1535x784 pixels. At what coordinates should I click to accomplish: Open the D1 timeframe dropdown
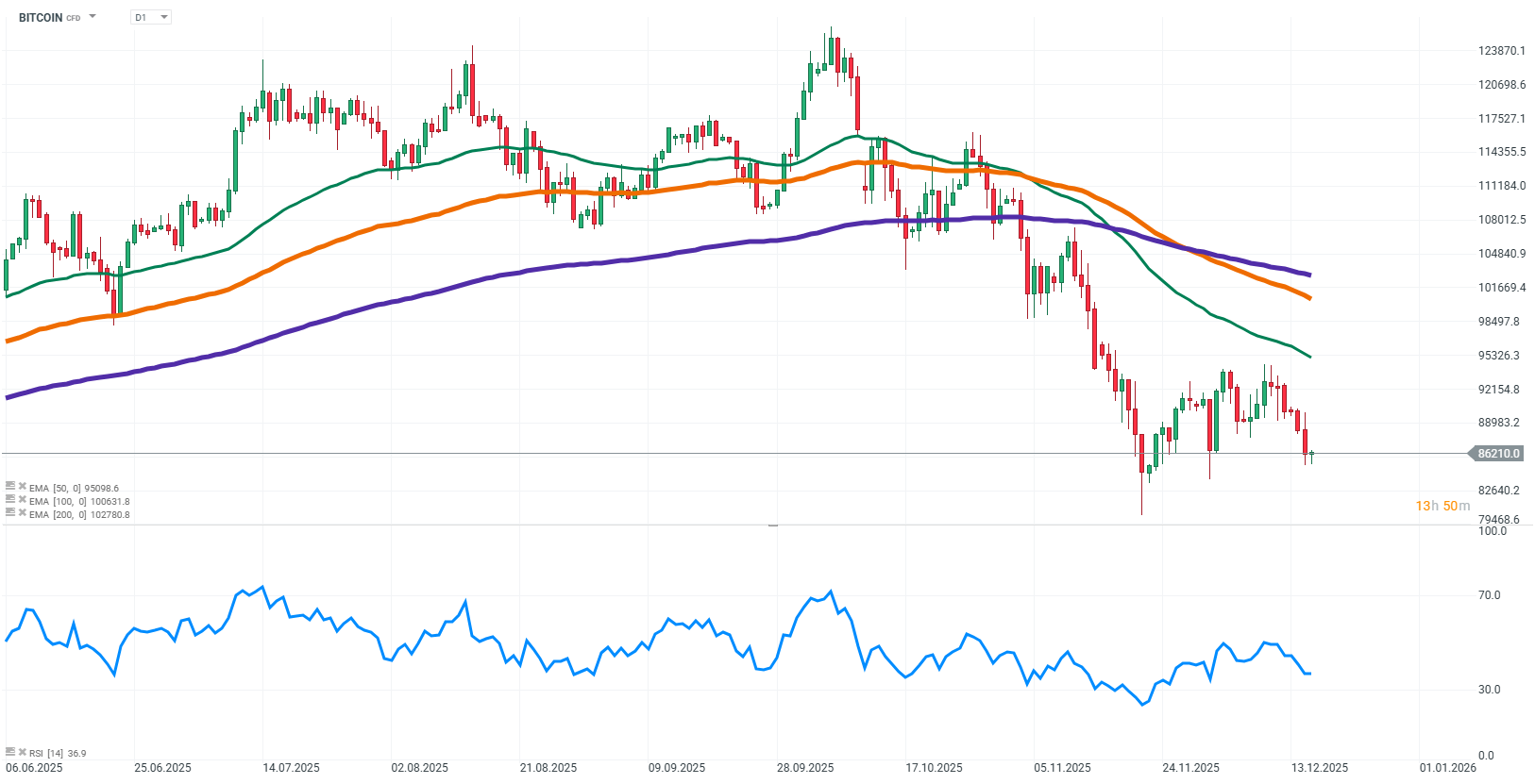coord(151,17)
